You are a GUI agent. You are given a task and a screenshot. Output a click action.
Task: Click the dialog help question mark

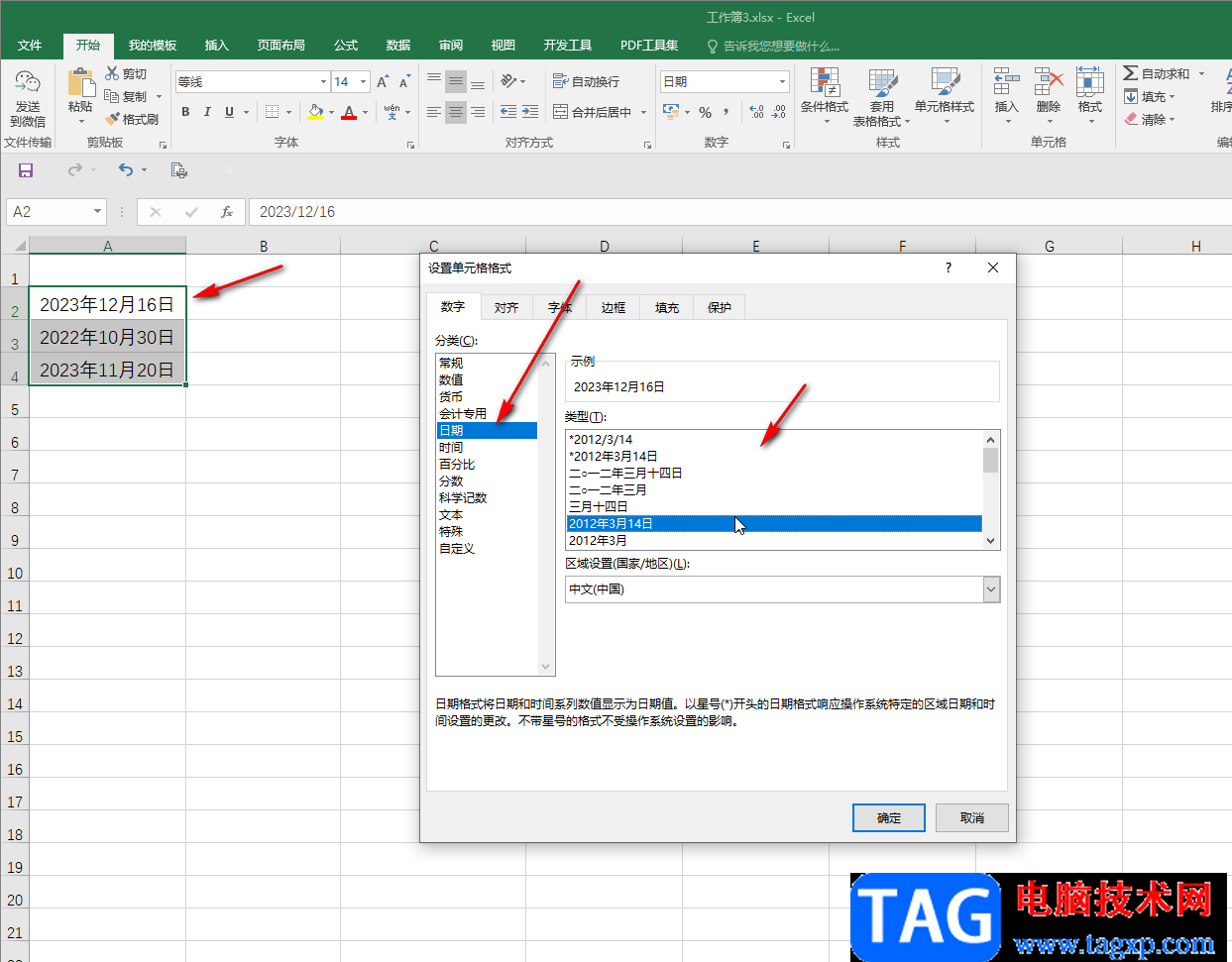(949, 267)
